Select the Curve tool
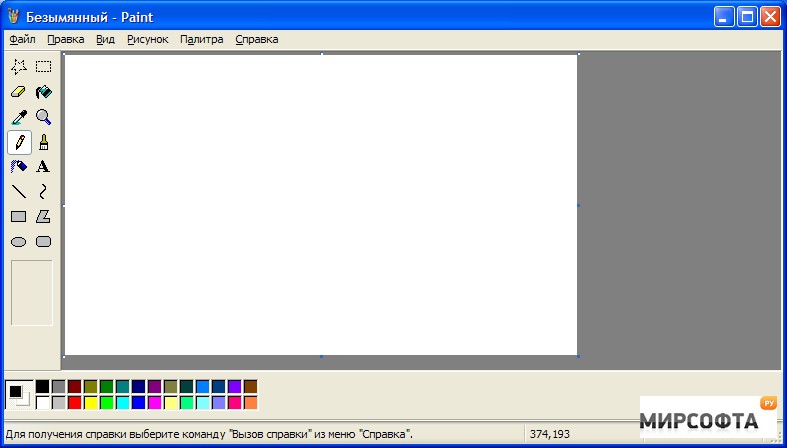This screenshot has height=448, width=787. pos(44,191)
